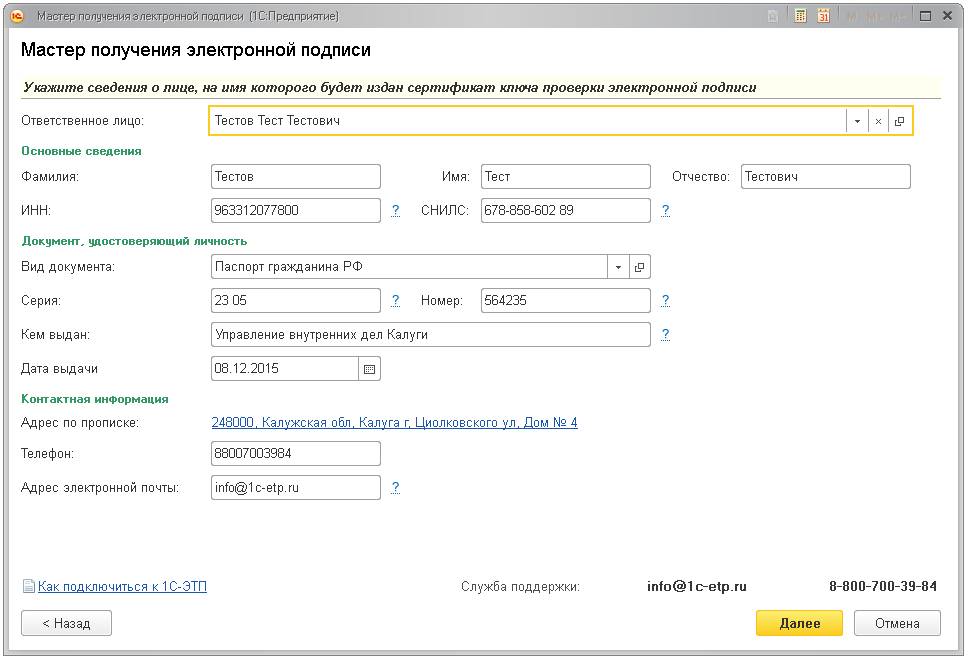The image size is (969, 661).
Task: Cancel the wizard with Отмена
Action: click(897, 623)
